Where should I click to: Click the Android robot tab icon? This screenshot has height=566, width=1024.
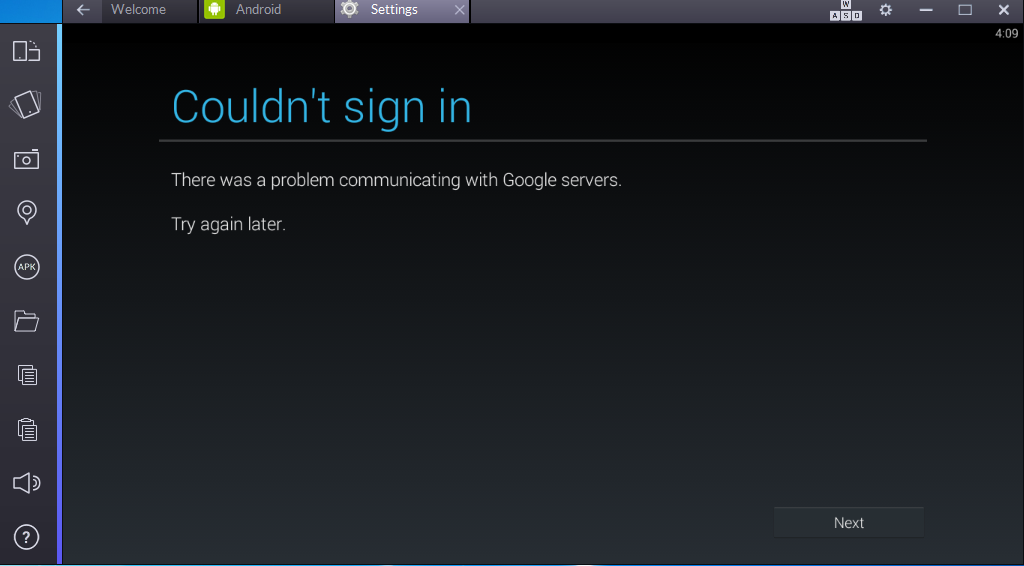pyautogui.click(x=214, y=9)
